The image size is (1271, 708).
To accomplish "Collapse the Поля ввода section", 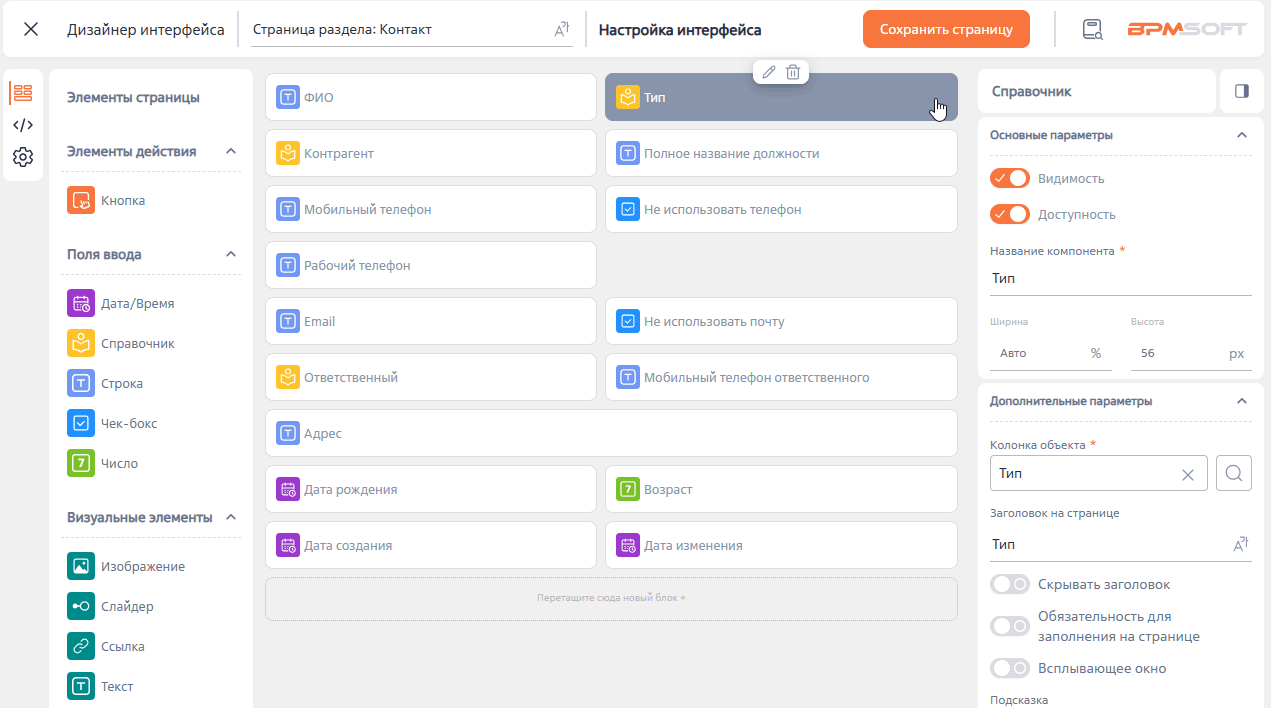I will coord(231,254).
